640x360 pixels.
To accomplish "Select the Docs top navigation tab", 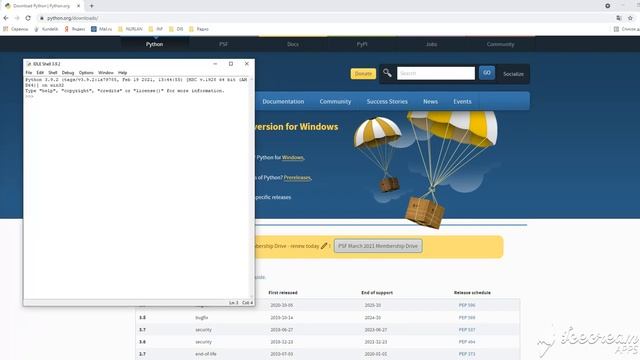I will [293, 44].
